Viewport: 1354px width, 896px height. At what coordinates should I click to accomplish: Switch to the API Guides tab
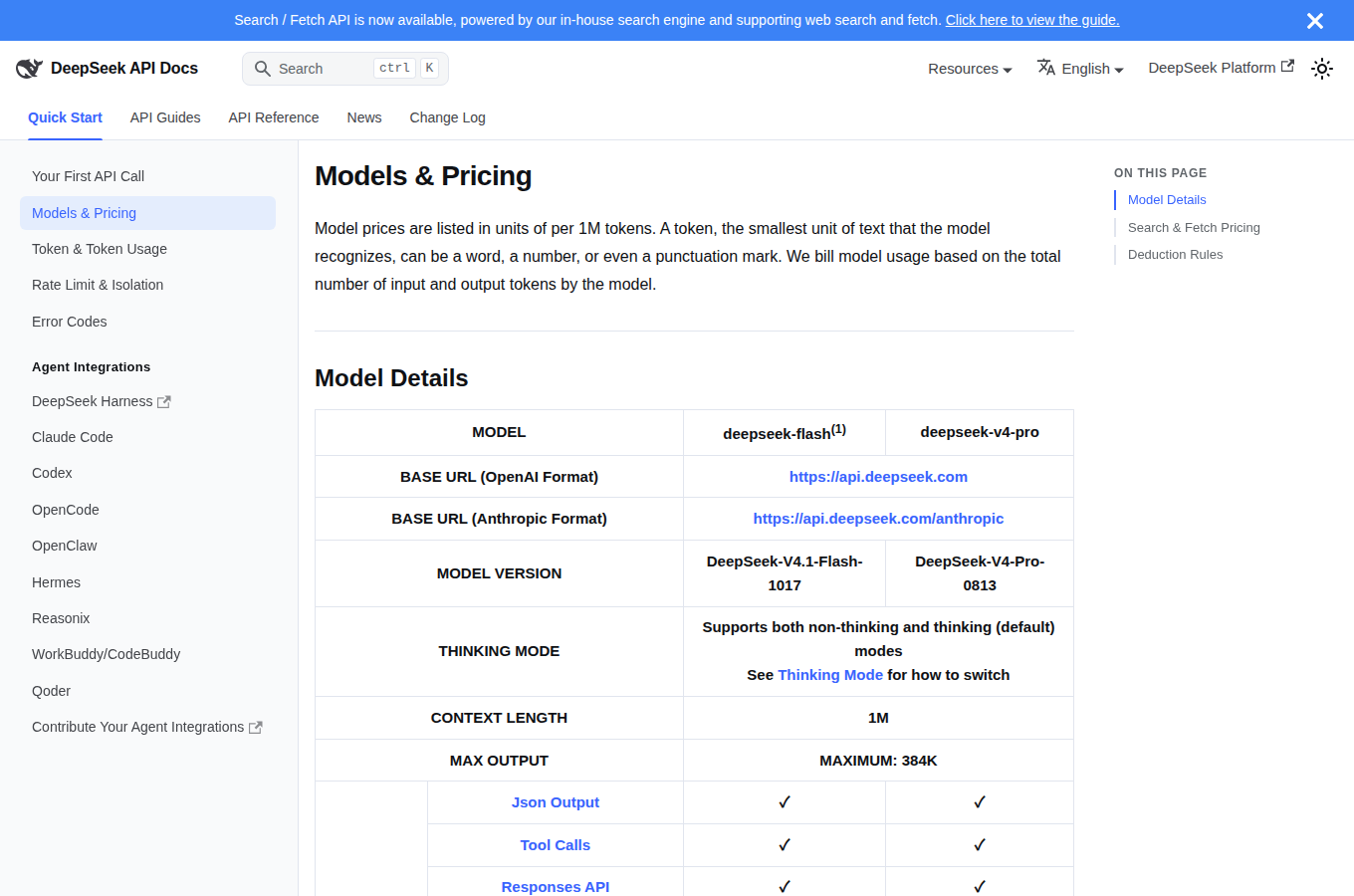[x=165, y=117]
